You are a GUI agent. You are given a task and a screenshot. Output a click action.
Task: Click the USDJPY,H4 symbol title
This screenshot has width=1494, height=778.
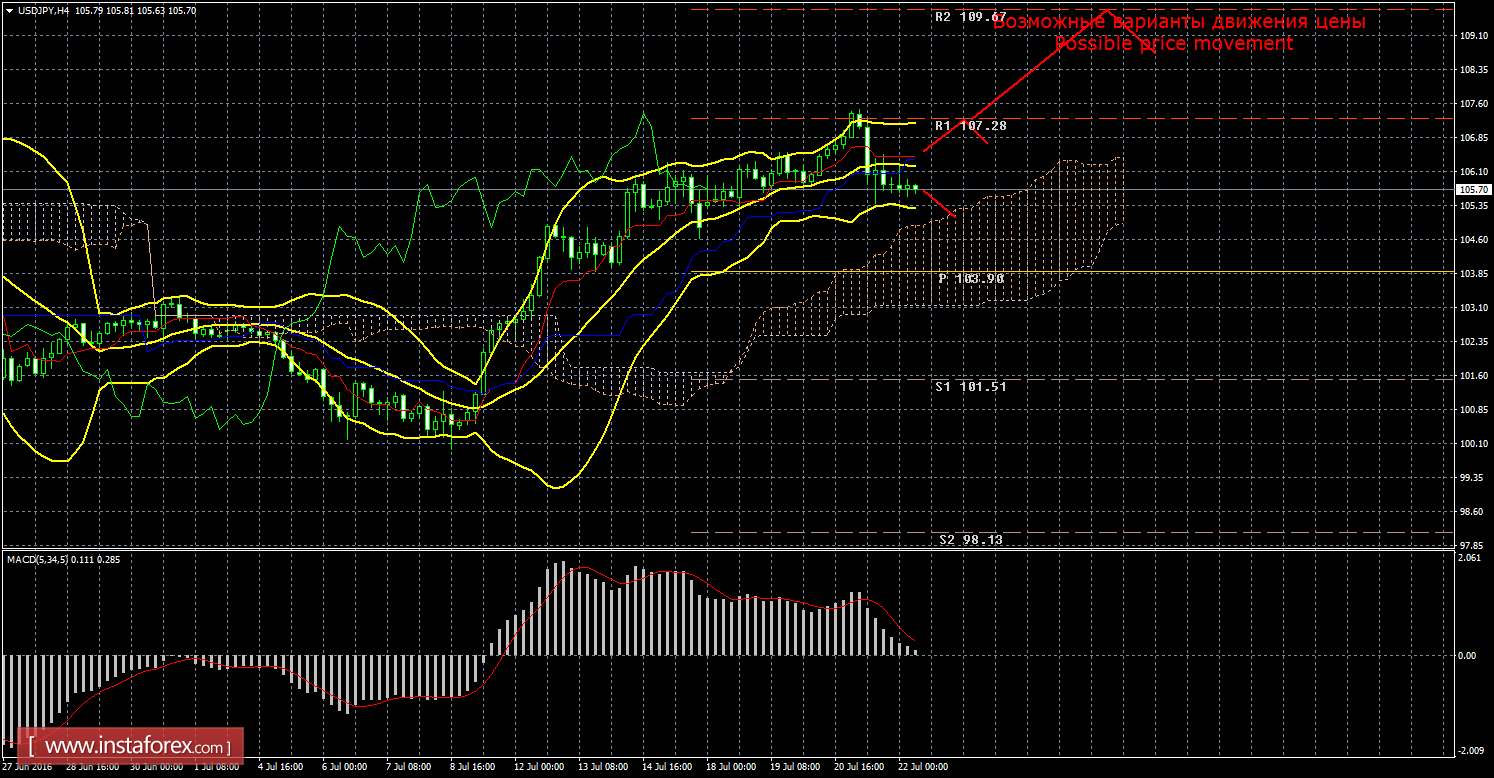point(44,9)
